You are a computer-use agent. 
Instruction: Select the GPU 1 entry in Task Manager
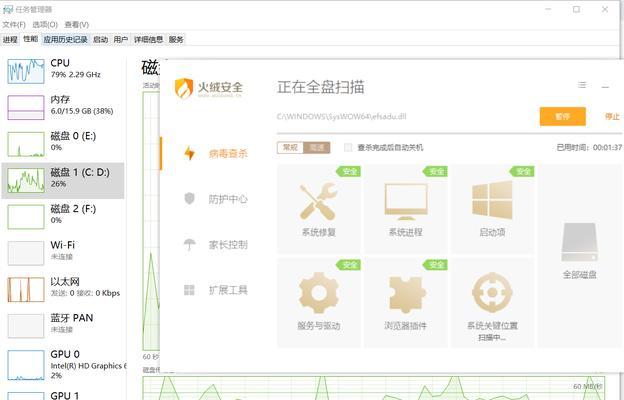point(63,394)
